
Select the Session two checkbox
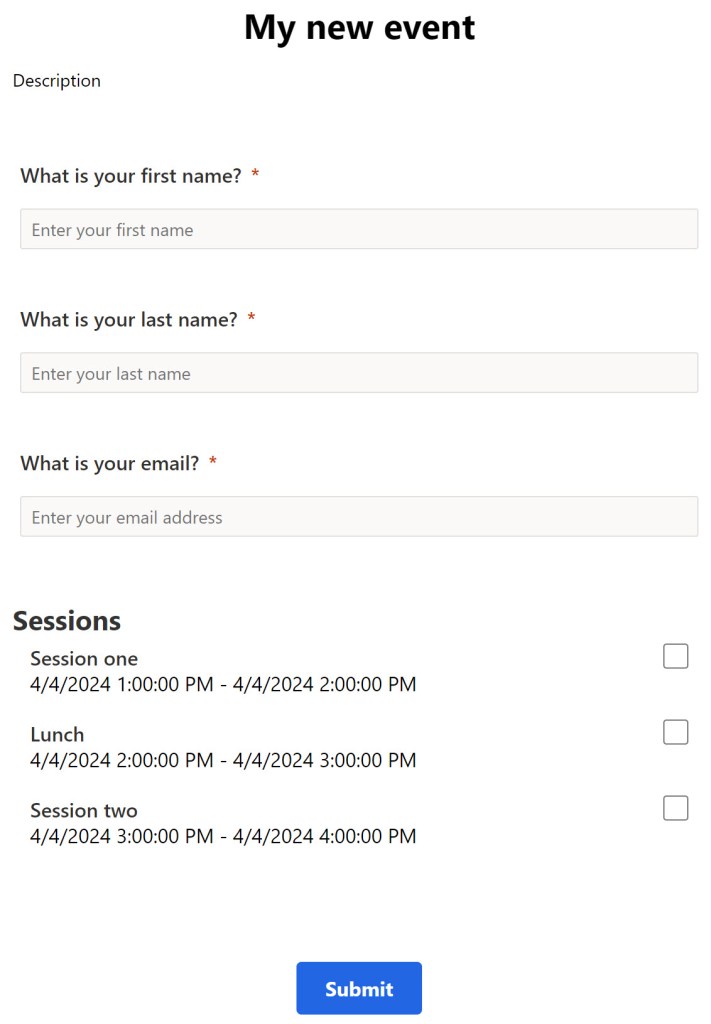[x=676, y=808]
